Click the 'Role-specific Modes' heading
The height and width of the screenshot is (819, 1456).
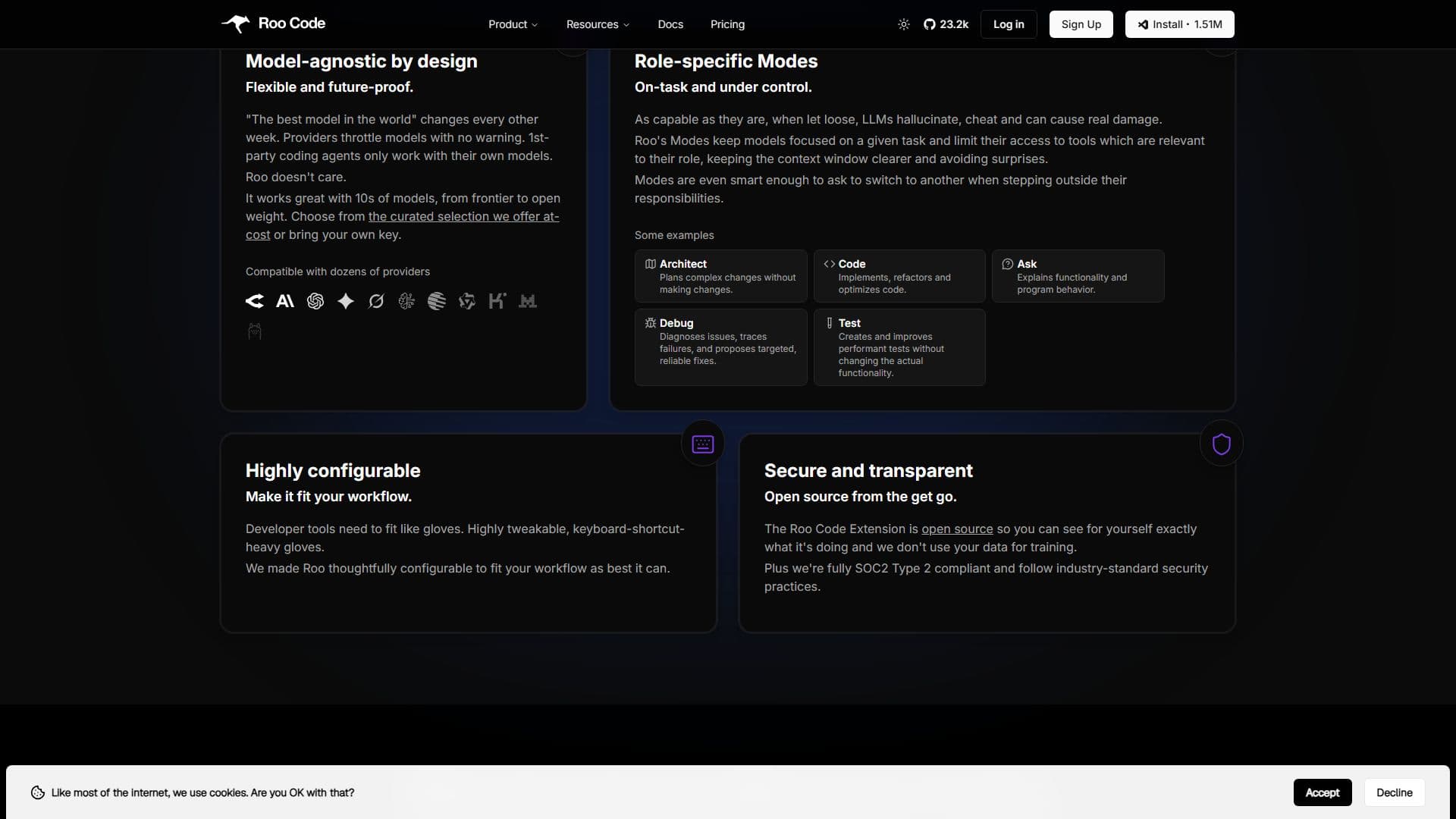tap(726, 61)
